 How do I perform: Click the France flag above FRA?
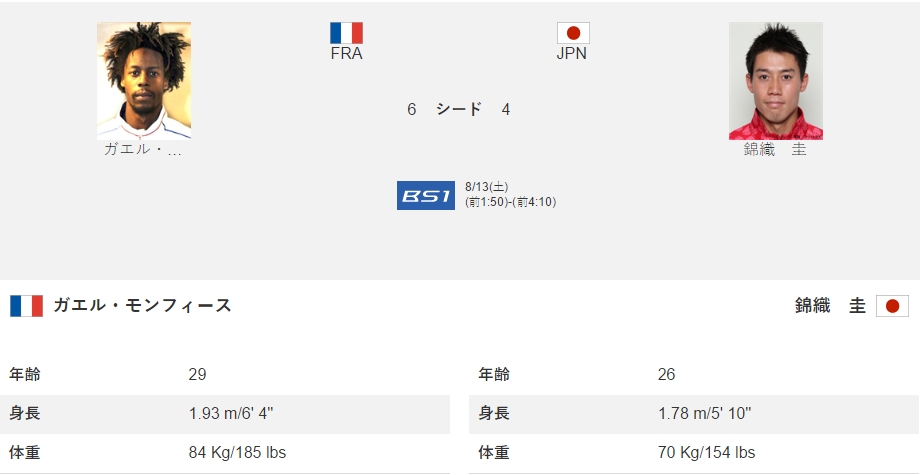click(347, 33)
